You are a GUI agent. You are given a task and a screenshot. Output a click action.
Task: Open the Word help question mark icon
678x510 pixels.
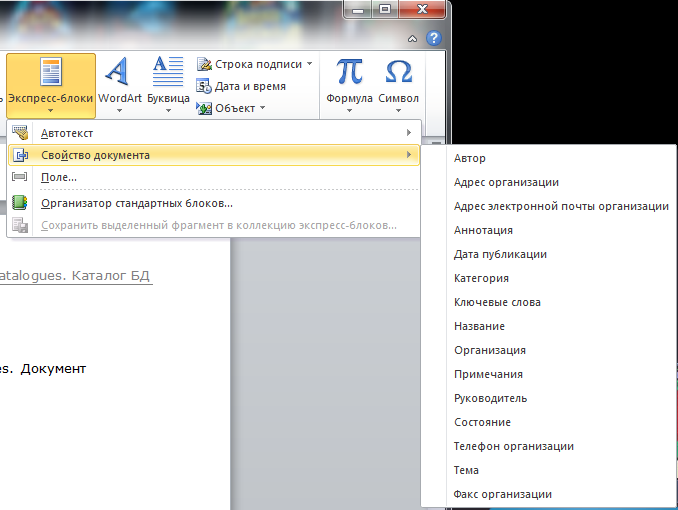click(x=433, y=38)
